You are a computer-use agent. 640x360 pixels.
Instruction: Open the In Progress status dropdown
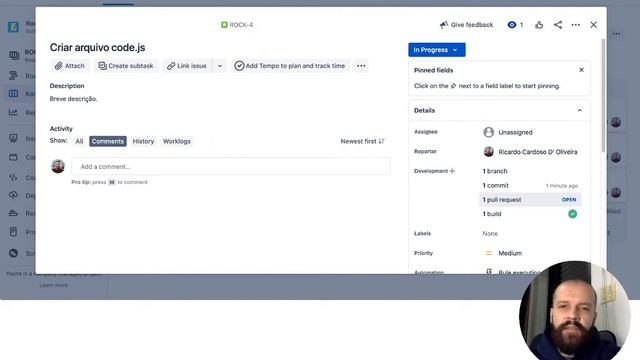click(437, 50)
